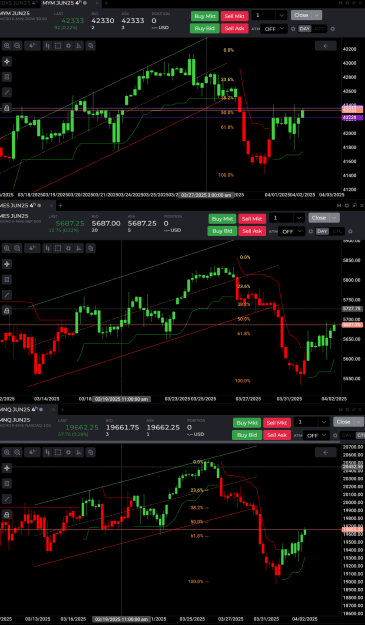Viewport: 365px width, 625px height.
Task: Click Close position for MYM
Action: (302, 15)
